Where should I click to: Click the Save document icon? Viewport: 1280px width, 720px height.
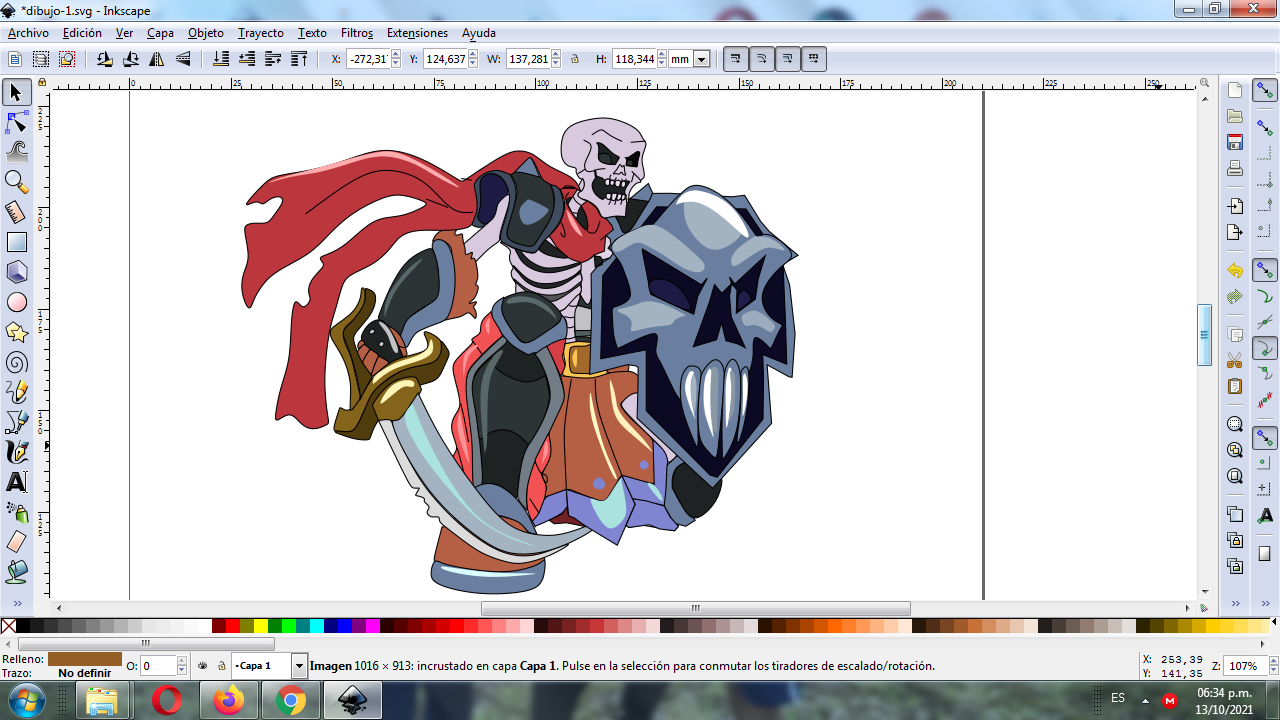coord(1235,142)
